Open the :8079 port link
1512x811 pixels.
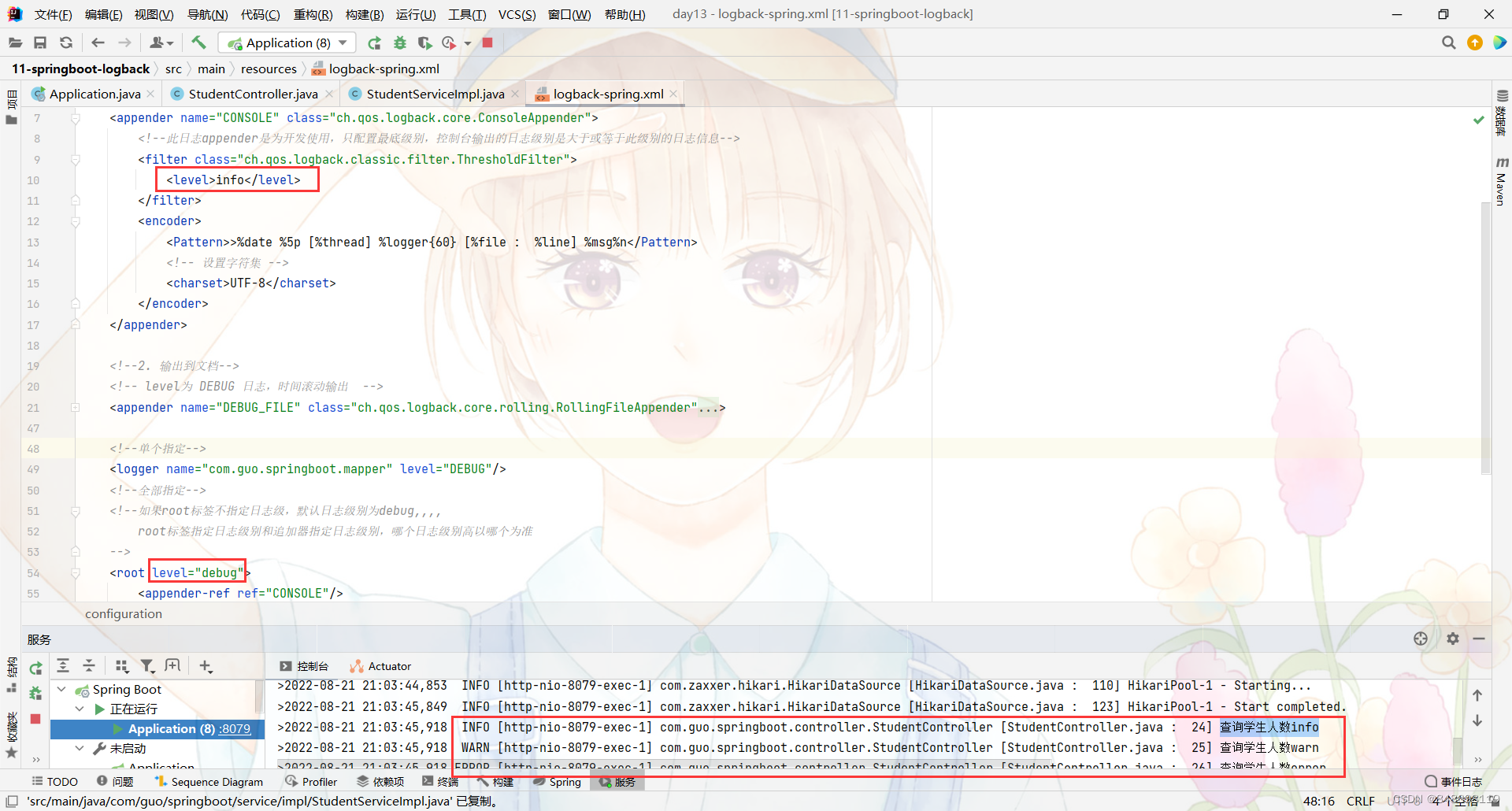(235, 729)
